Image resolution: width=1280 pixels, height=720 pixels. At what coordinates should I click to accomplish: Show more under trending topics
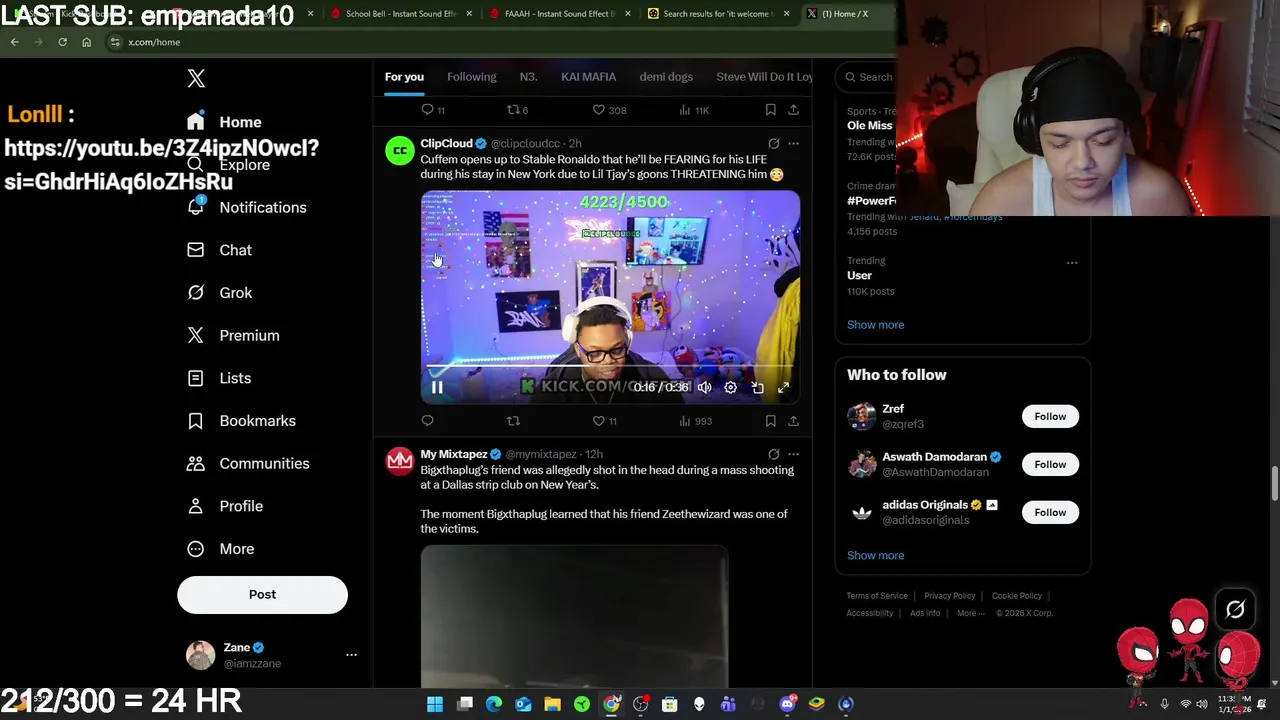click(875, 325)
